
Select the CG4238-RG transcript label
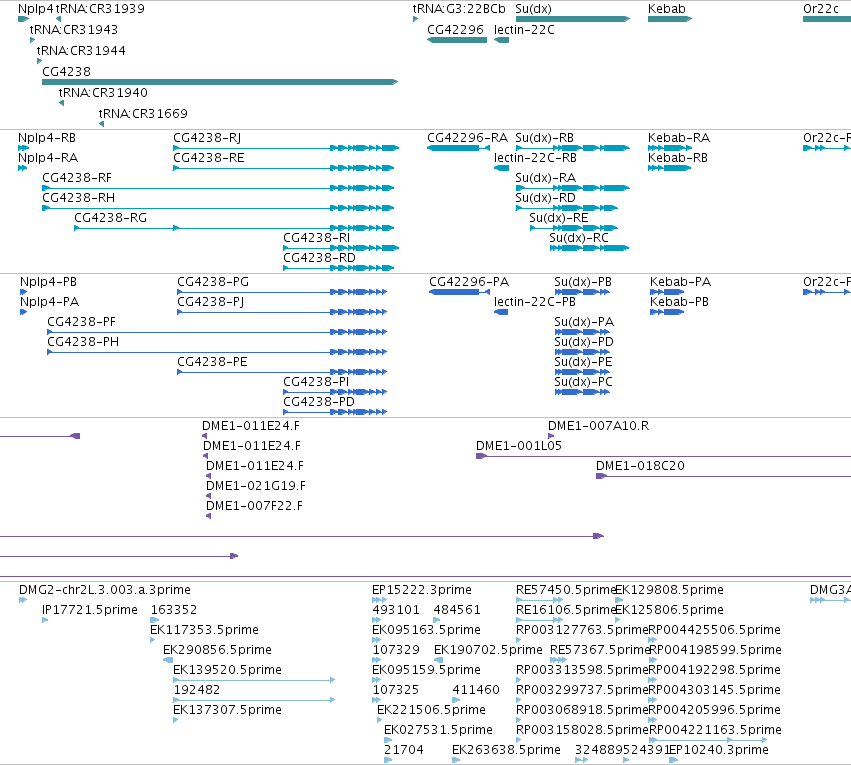point(111,218)
